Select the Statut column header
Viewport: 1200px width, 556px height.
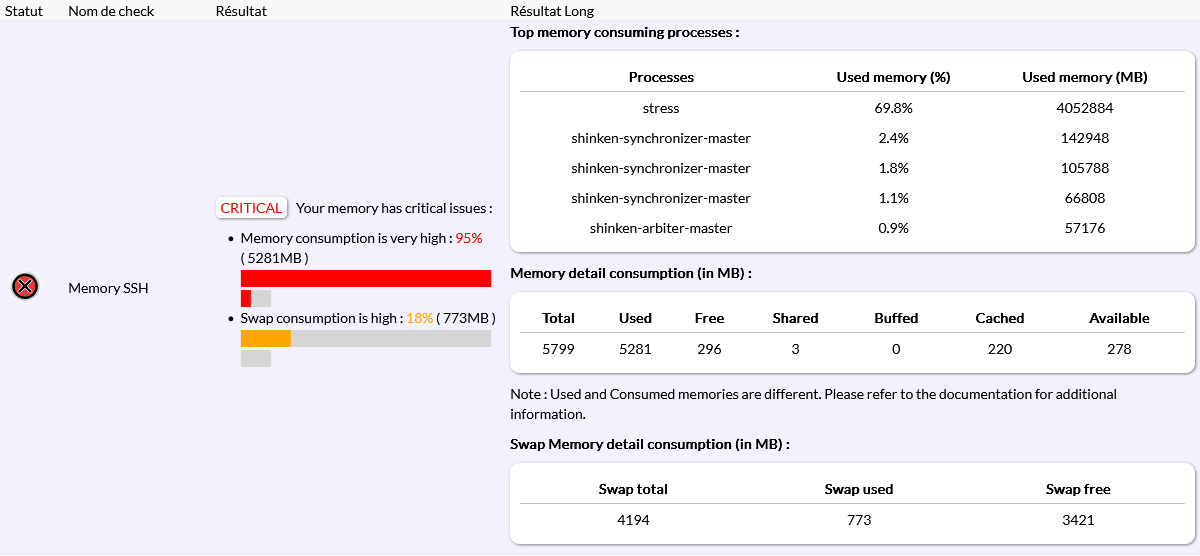(24, 11)
